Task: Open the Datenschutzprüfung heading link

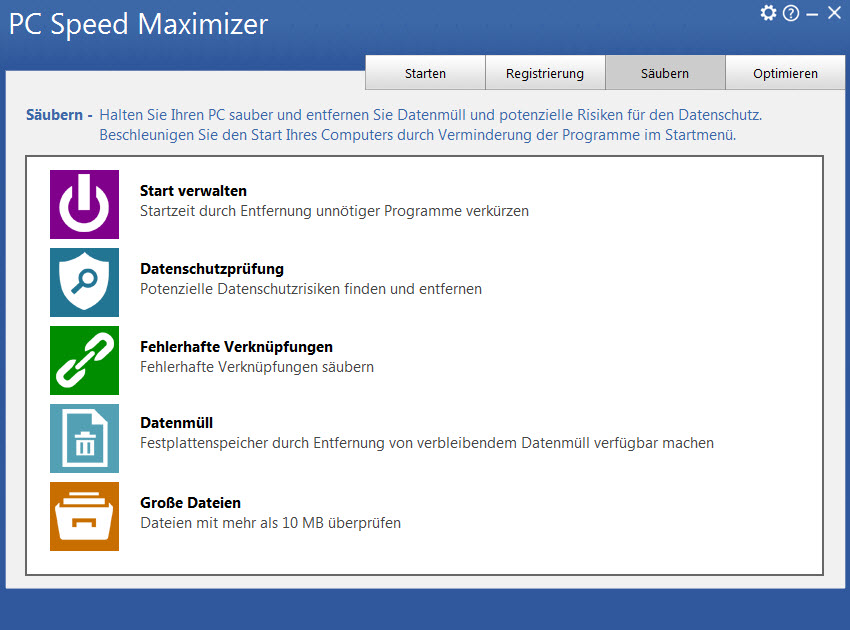Action: tap(212, 269)
